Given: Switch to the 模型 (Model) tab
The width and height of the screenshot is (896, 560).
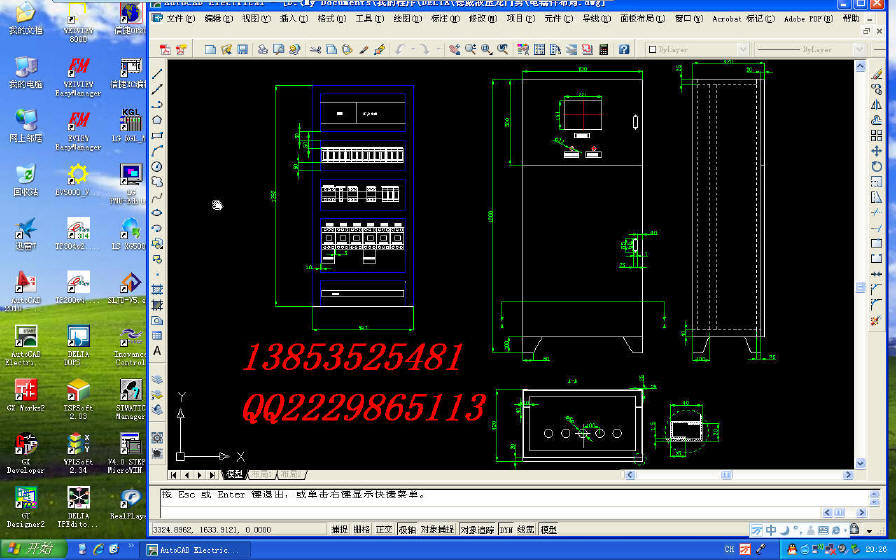Looking at the screenshot, I should [234, 475].
